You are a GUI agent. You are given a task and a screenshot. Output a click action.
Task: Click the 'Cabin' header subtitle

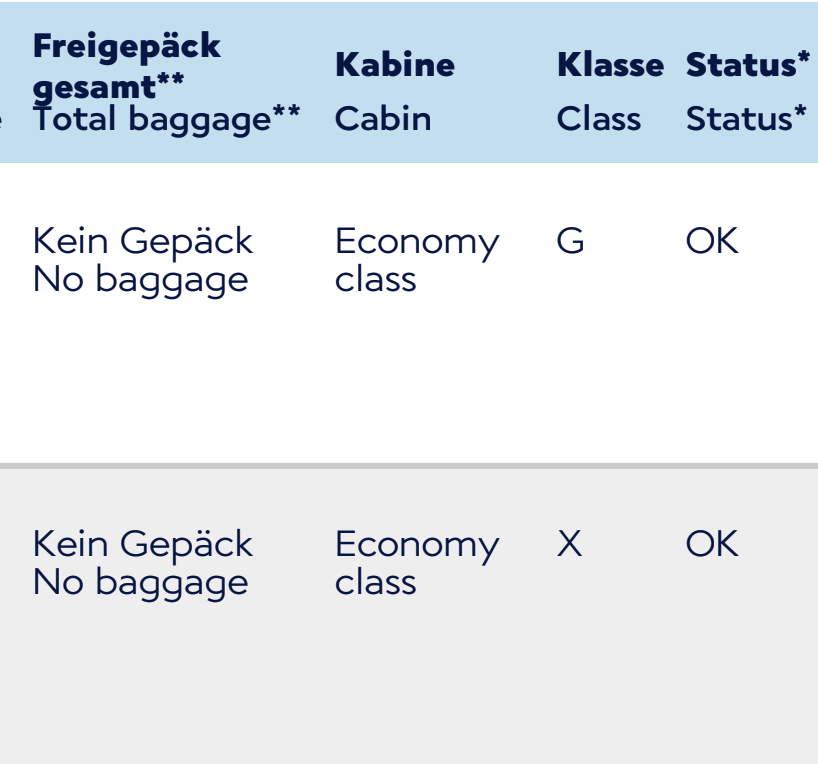click(x=382, y=119)
